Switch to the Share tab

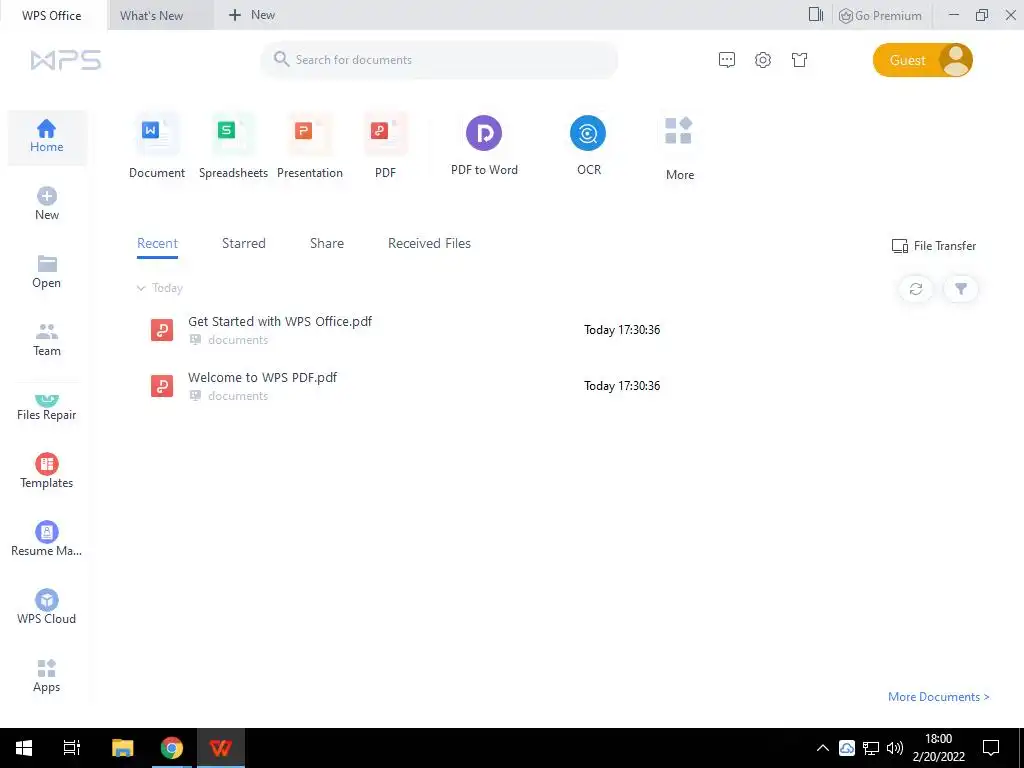[327, 244]
